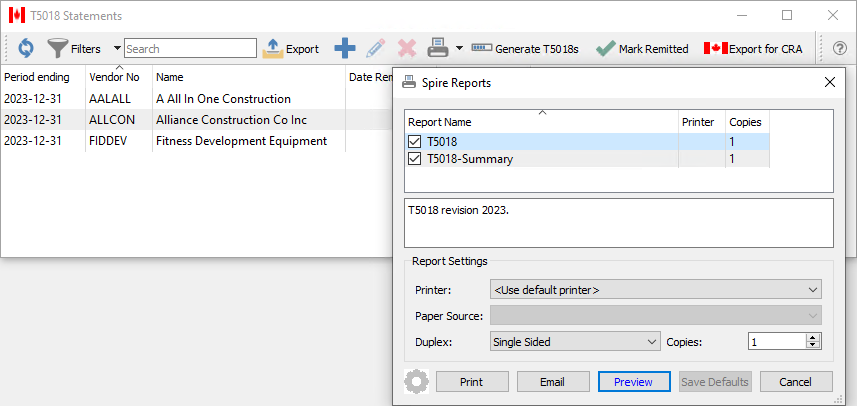Open the Printer dropdown set to Use default printer
Screen dimensions: 857x406
[656, 290]
